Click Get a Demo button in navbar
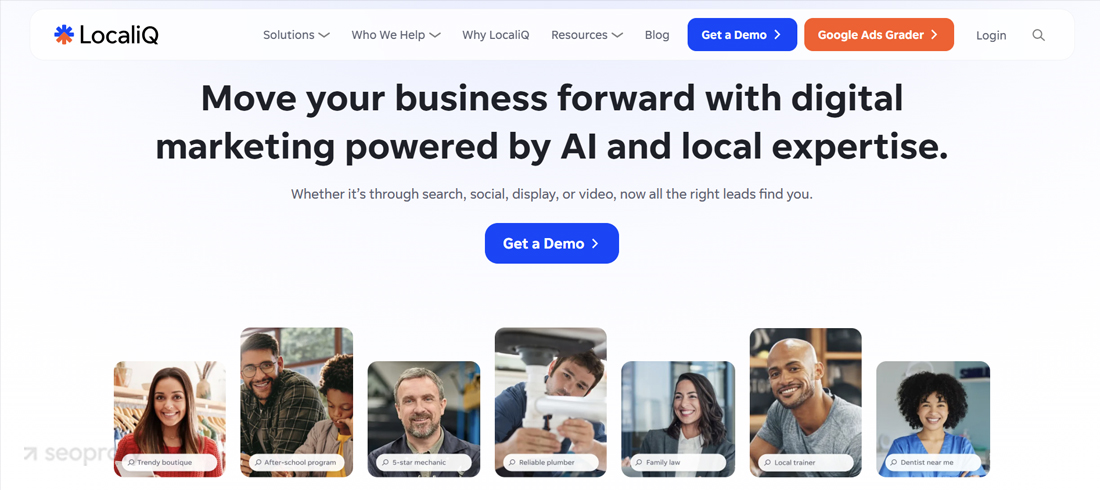 tap(742, 34)
